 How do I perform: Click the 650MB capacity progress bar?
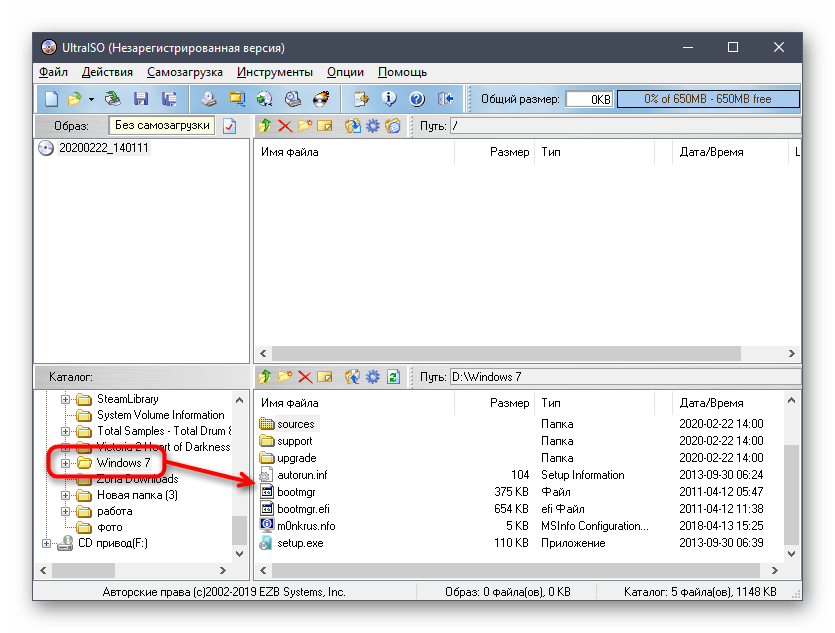708,99
